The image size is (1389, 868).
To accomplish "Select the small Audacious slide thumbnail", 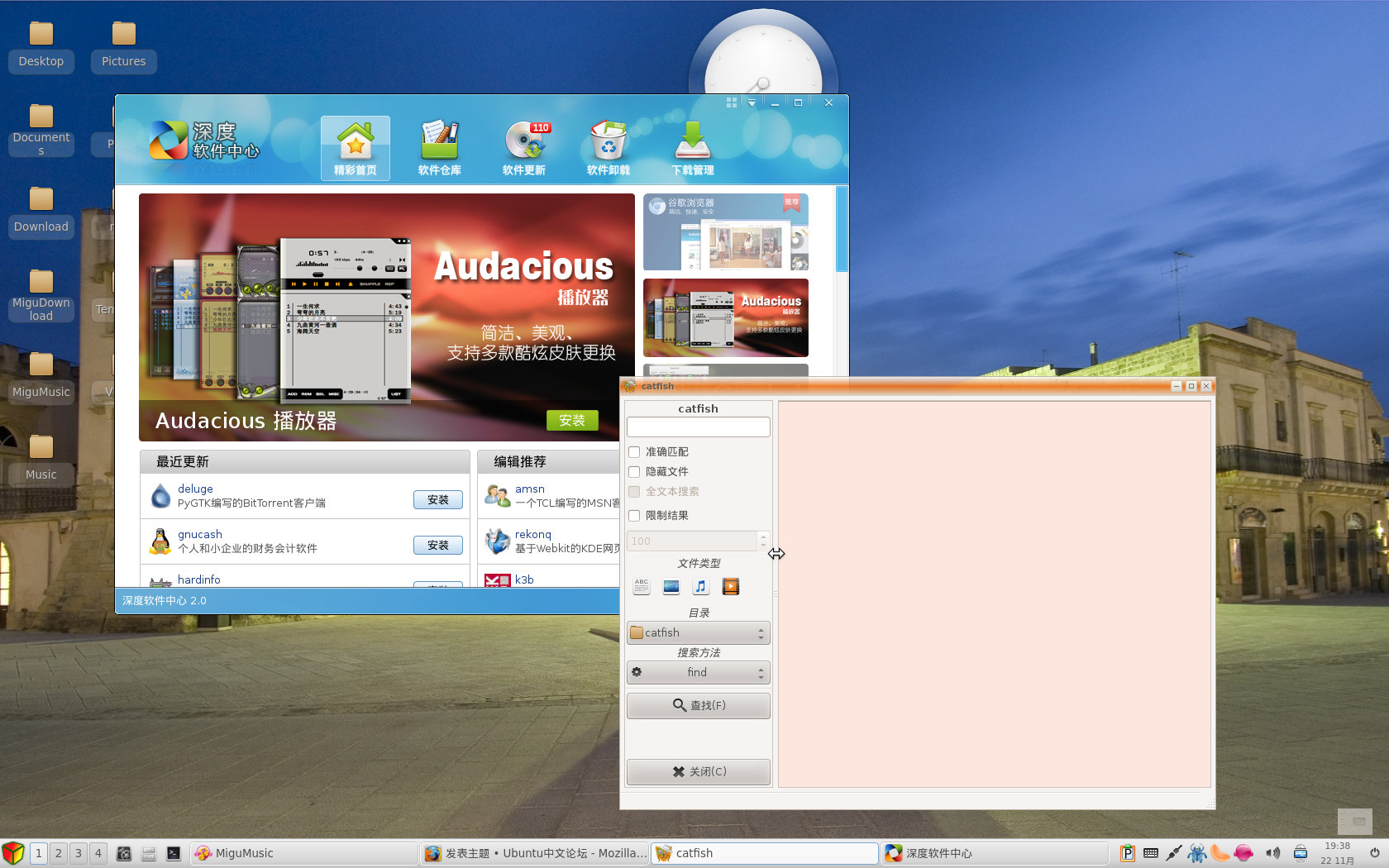I will click(726, 318).
